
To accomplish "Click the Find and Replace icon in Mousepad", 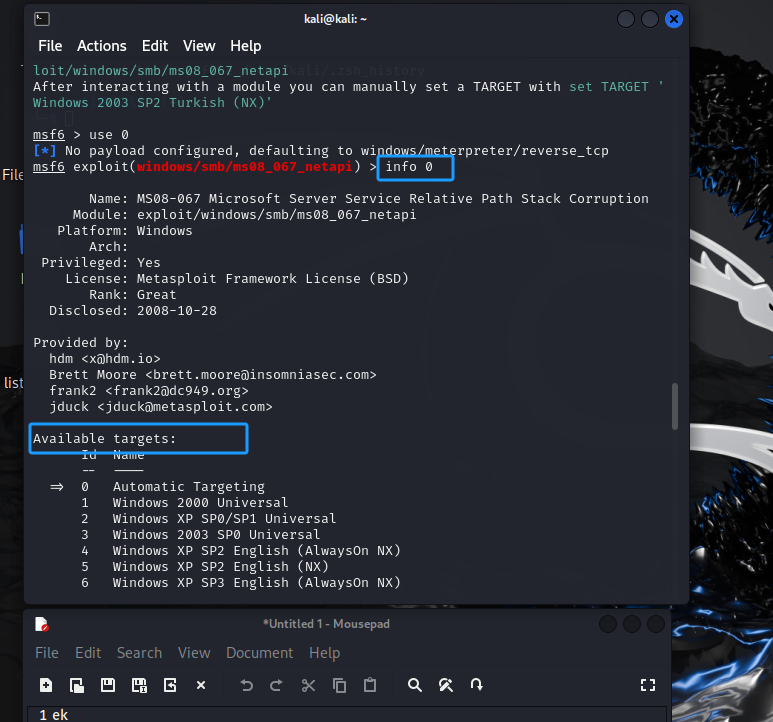I will pyautogui.click(x=446, y=685).
